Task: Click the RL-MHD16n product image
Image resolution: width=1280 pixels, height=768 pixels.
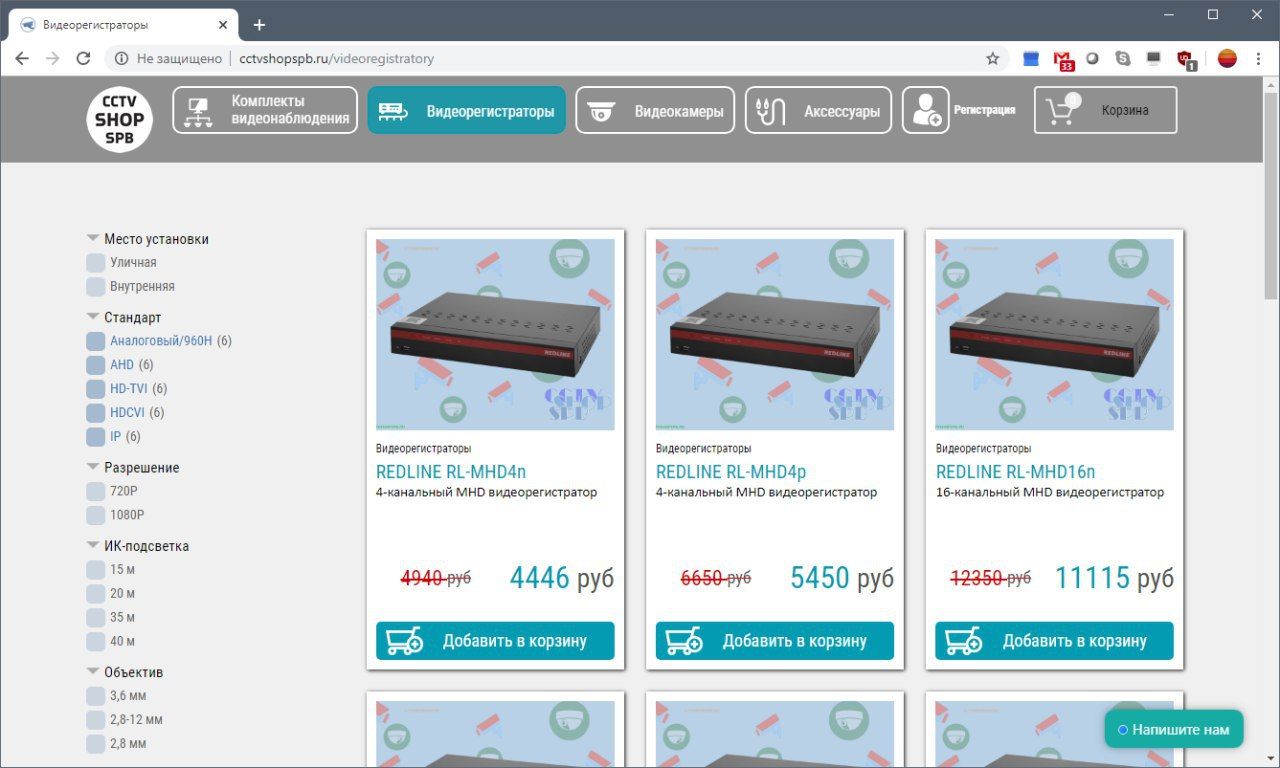Action: click(x=1054, y=335)
